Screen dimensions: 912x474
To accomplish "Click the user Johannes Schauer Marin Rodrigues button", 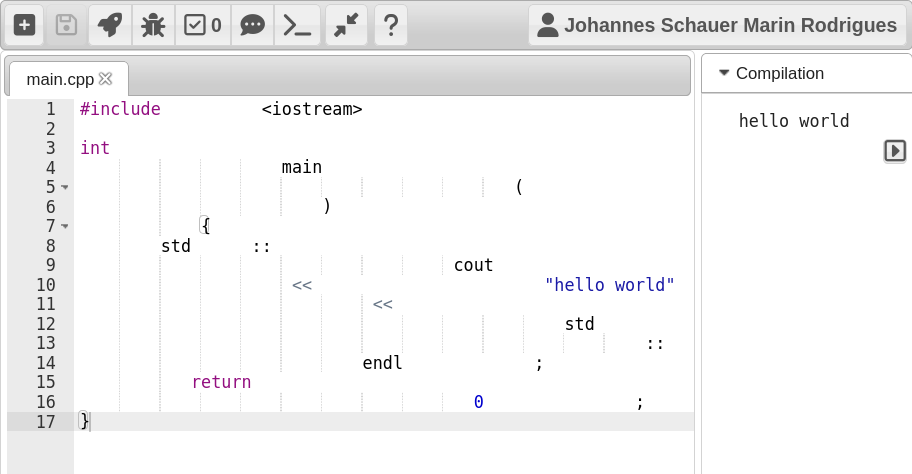I will click(717, 25).
